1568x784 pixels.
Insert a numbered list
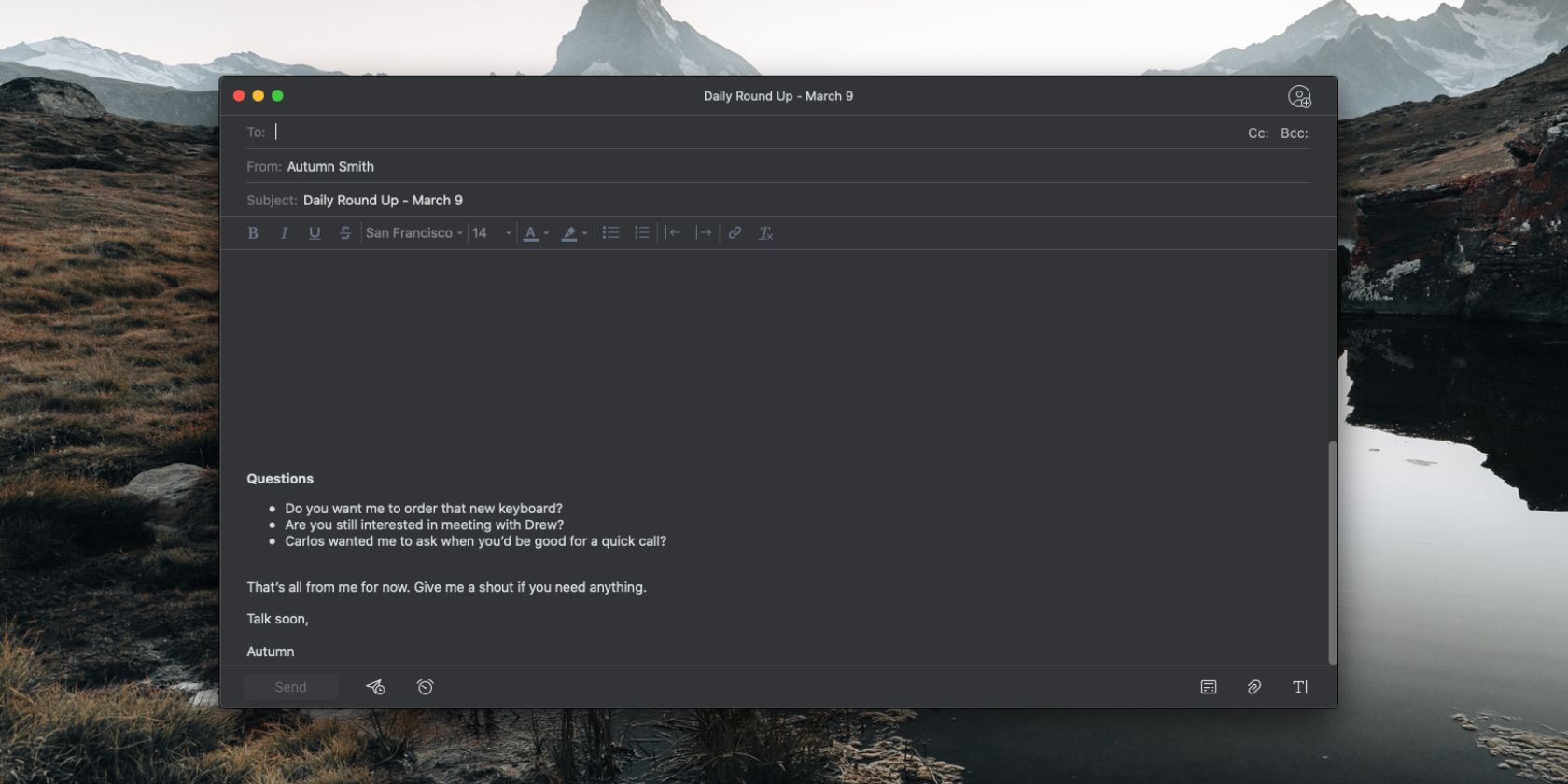point(641,232)
